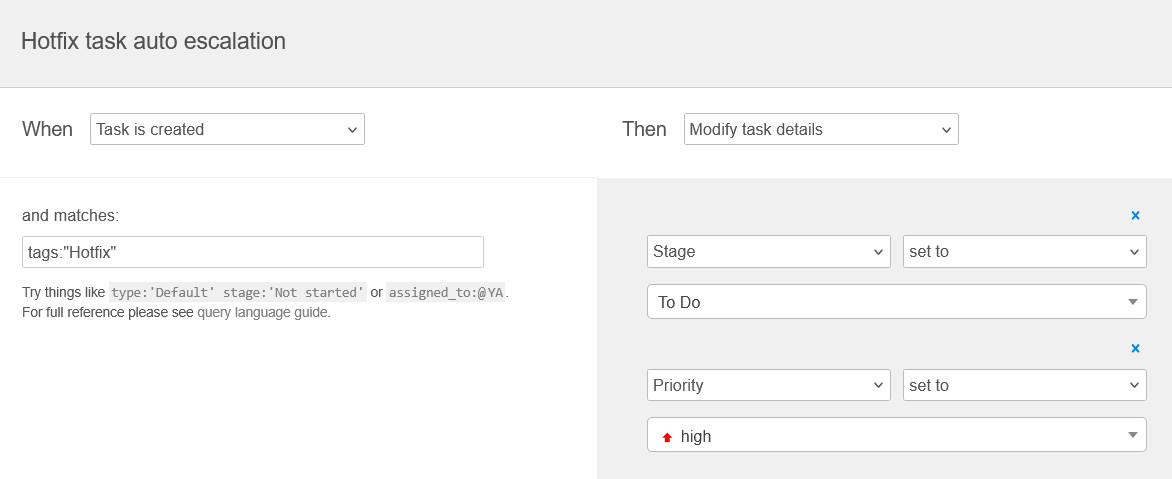Click the 'Hotfix task auto escalation' rule title
This screenshot has height=479, width=1172.
(153, 41)
